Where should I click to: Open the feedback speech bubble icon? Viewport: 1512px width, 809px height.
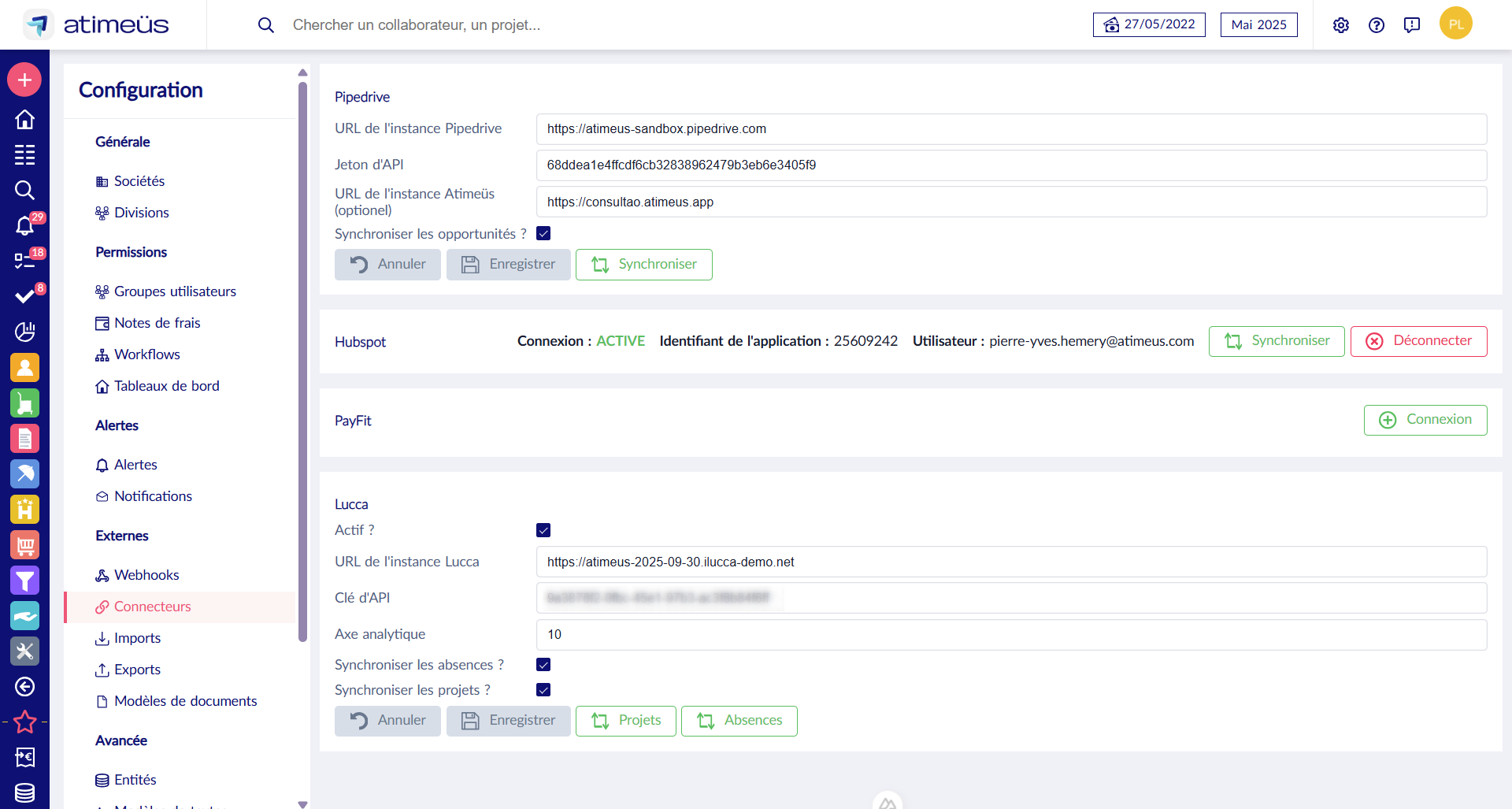tap(1412, 25)
